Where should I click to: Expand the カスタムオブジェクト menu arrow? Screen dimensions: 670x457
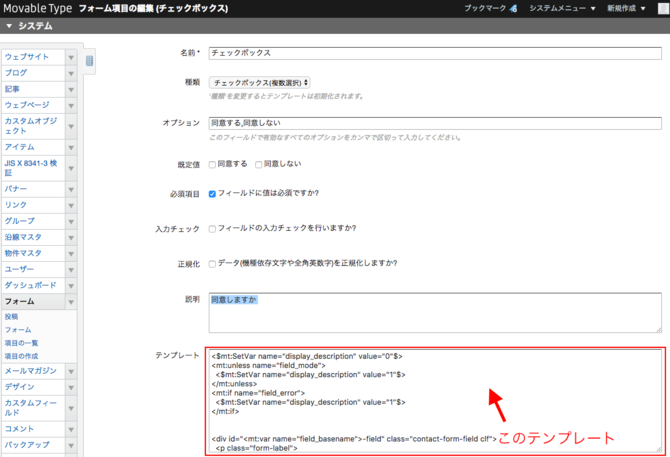pyautogui.click(x=71, y=126)
